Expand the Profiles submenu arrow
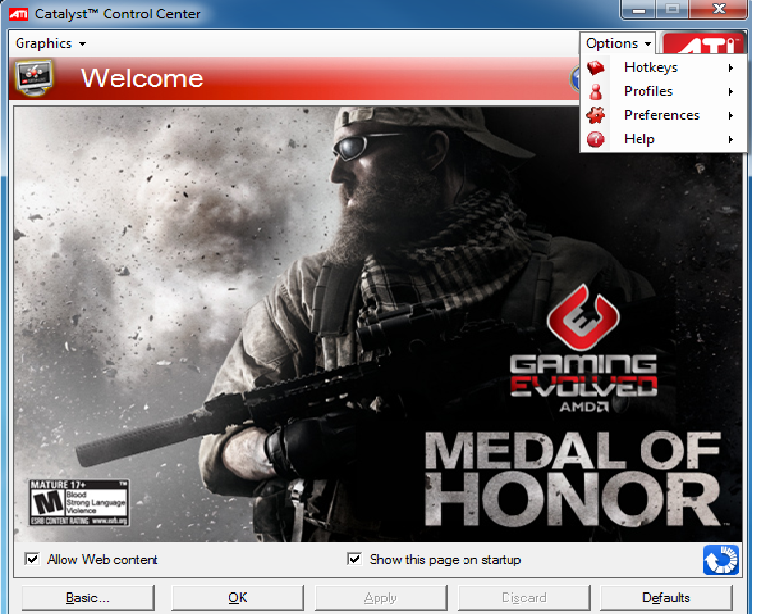 click(730, 92)
